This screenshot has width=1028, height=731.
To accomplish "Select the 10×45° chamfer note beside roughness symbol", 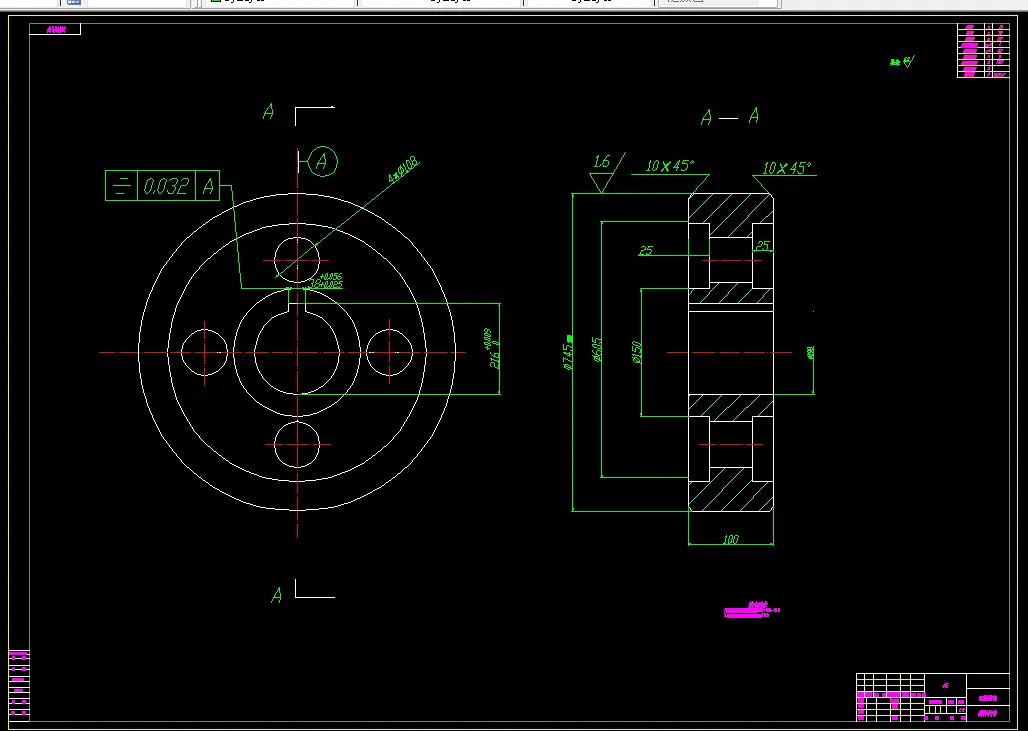I will [669, 165].
